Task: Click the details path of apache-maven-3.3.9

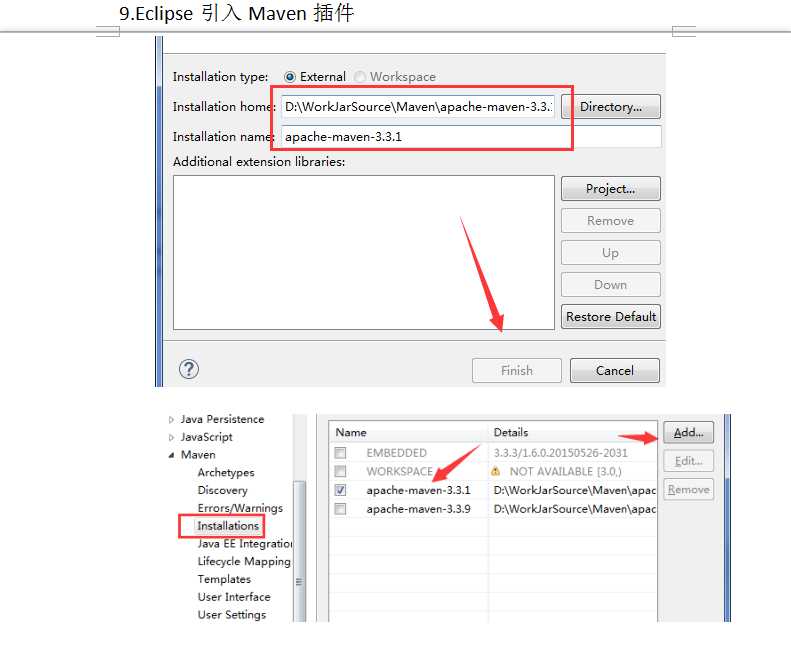Action: pos(575,509)
